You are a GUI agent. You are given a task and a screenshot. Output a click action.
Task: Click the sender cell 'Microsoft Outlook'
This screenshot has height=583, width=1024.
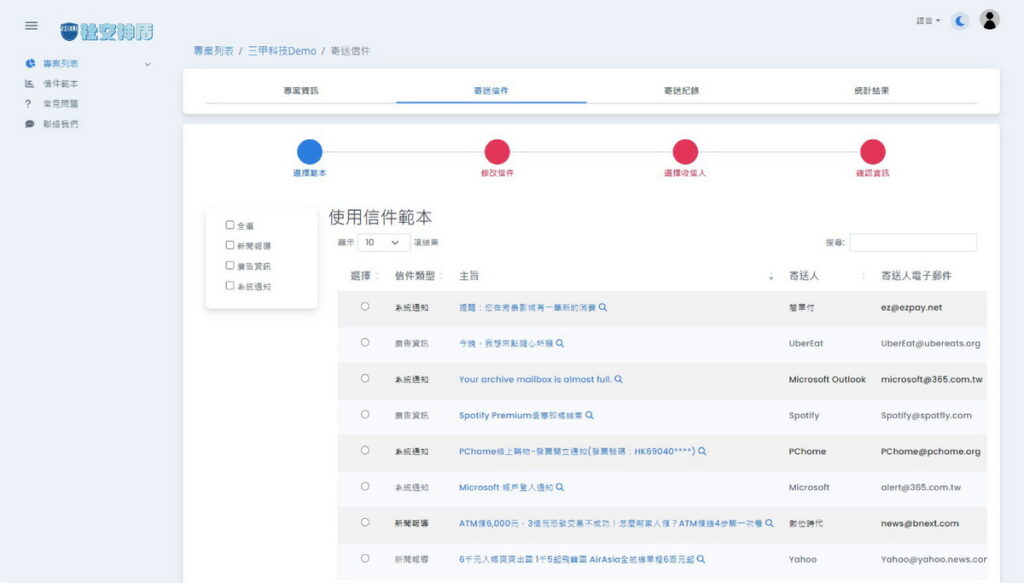tap(827, 379)
